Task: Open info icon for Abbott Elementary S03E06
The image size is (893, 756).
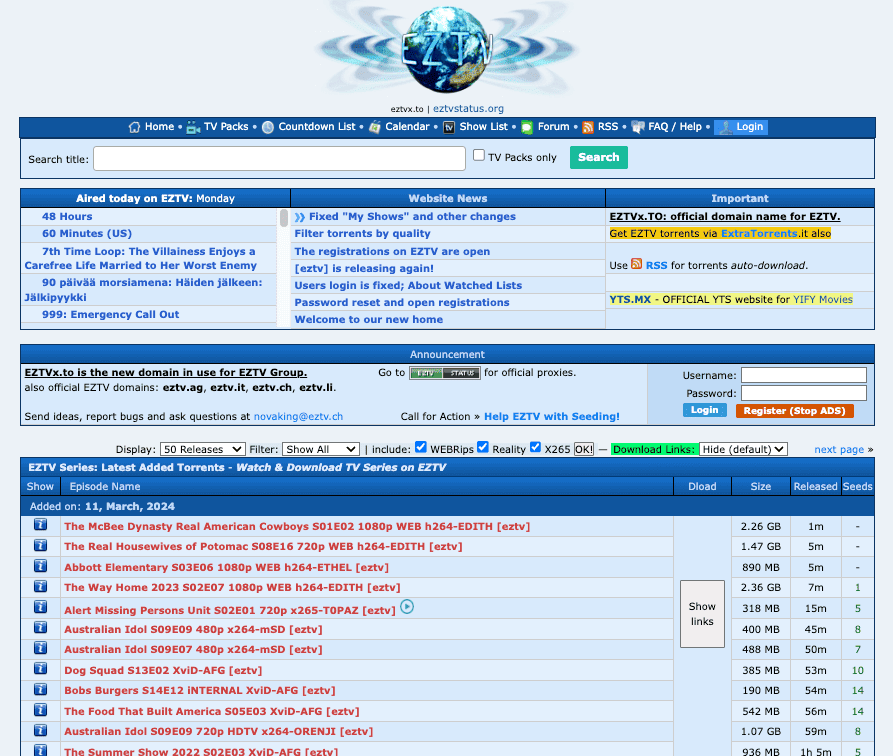Action: (x=40, y=566)
